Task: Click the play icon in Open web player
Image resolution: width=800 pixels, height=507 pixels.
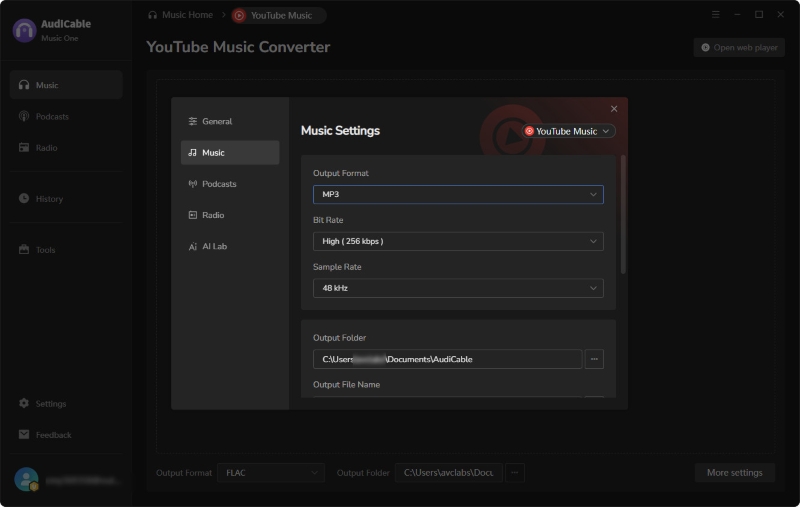Action: tap(705, 47)
